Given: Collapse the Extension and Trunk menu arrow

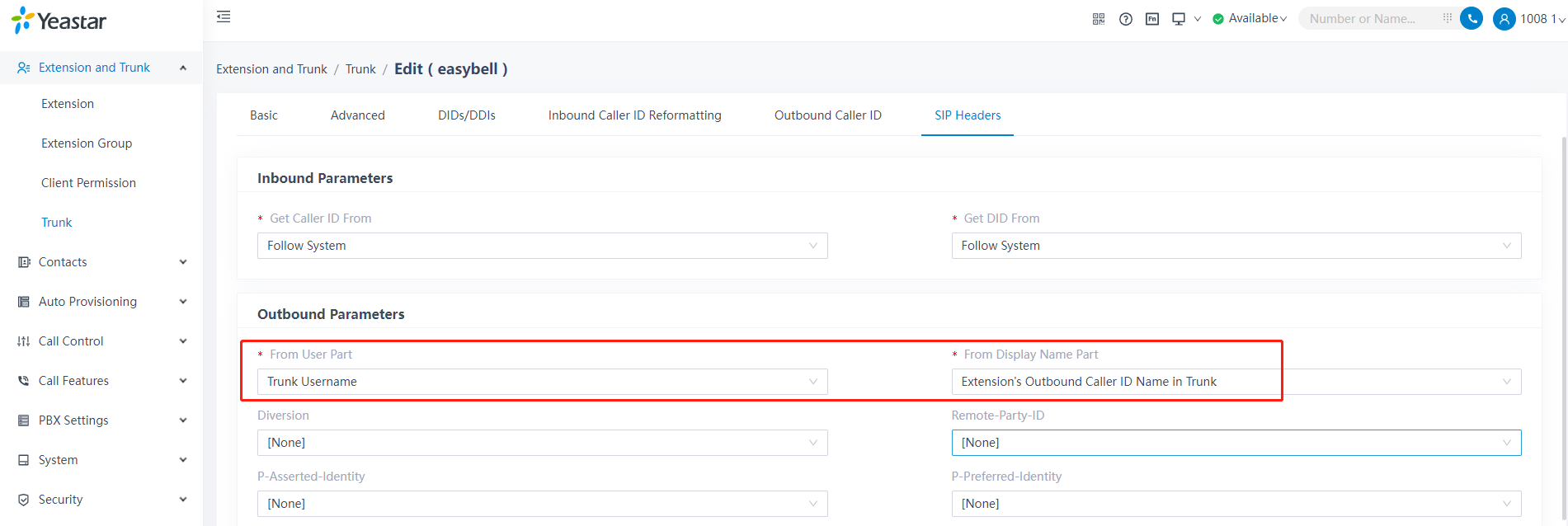Looking at the screenshot, I should point(183,68).
